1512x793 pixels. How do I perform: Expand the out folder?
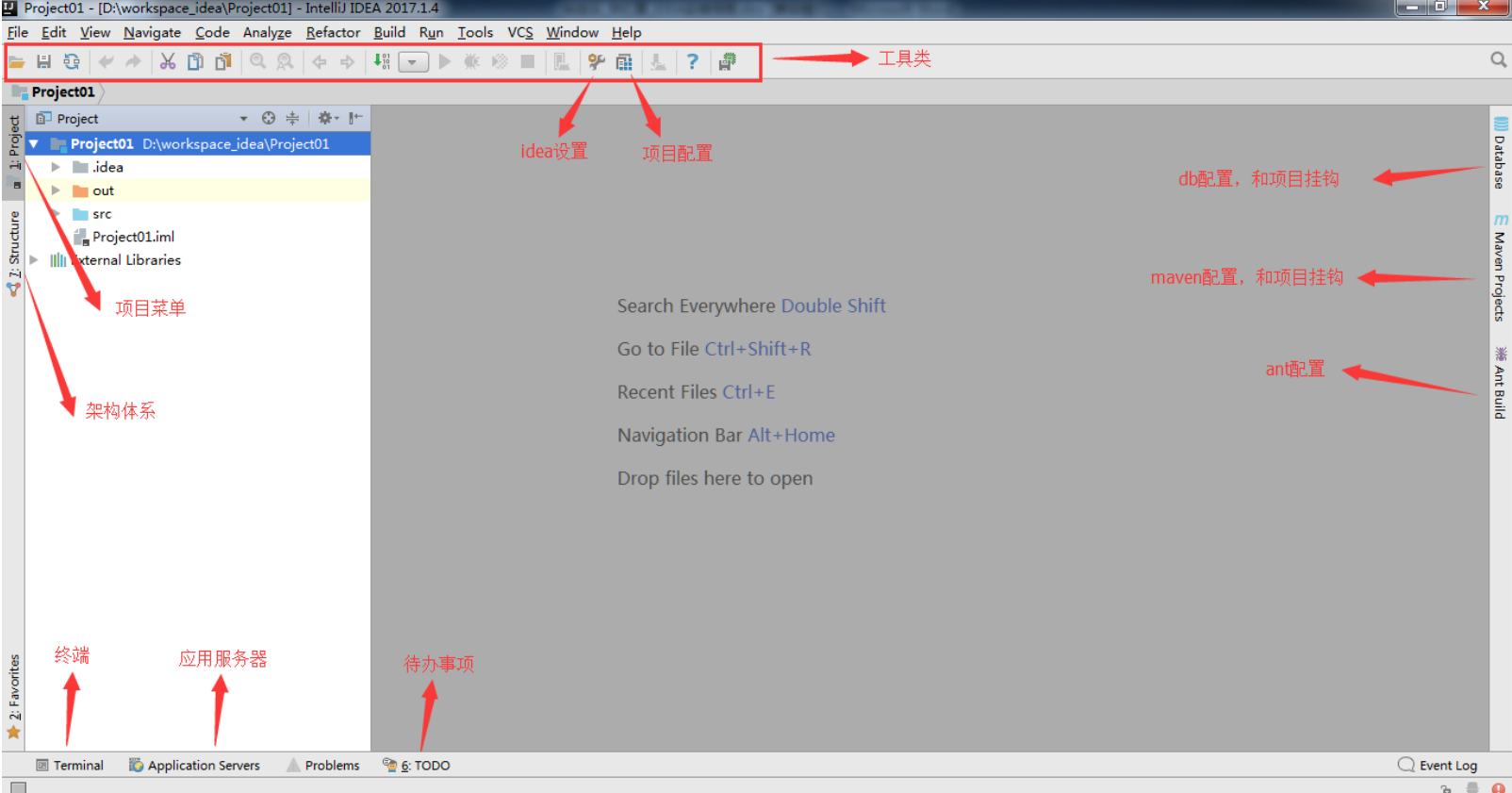[x=56, y=190]
